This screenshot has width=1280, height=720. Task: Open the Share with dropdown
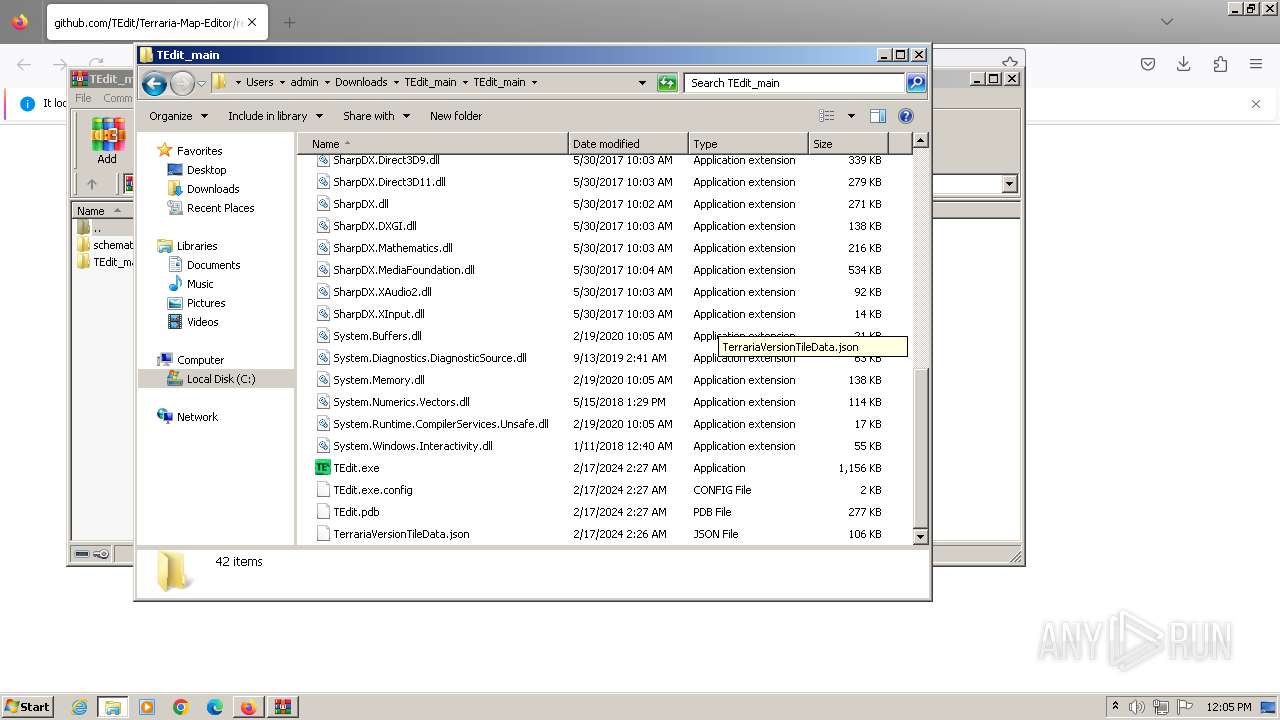point(376,116)
